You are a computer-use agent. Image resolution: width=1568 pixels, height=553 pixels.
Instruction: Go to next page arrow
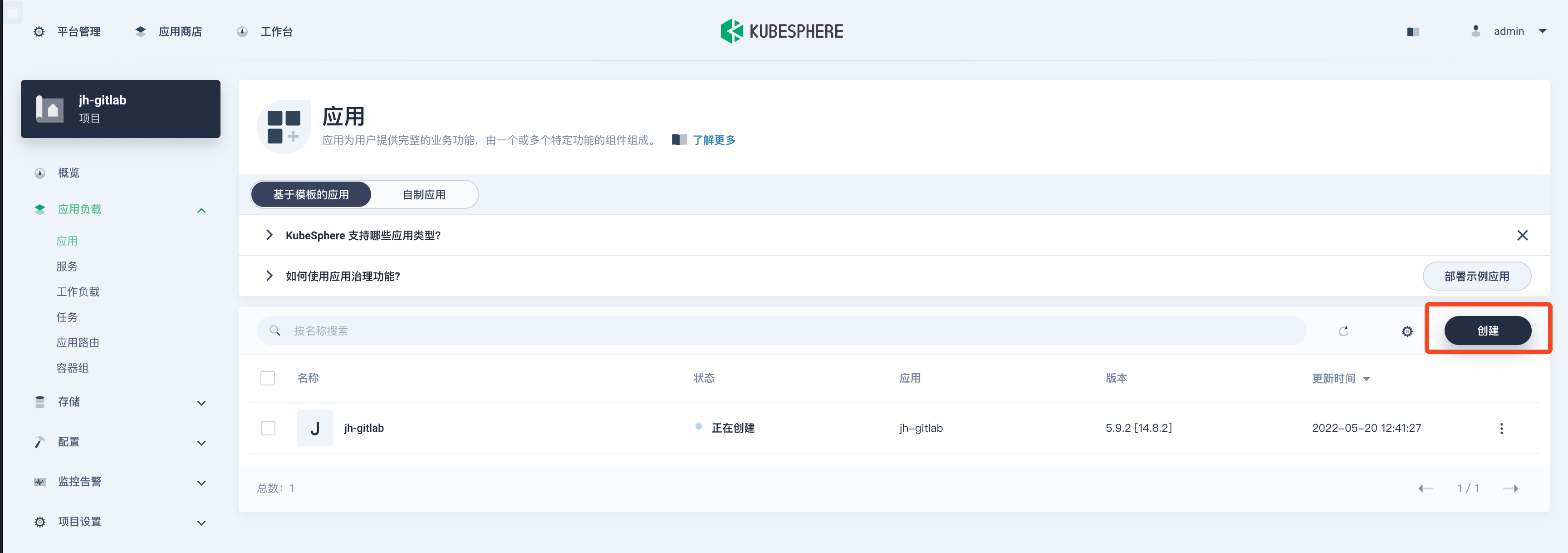pyautogui.click(x=1510, y=489)
